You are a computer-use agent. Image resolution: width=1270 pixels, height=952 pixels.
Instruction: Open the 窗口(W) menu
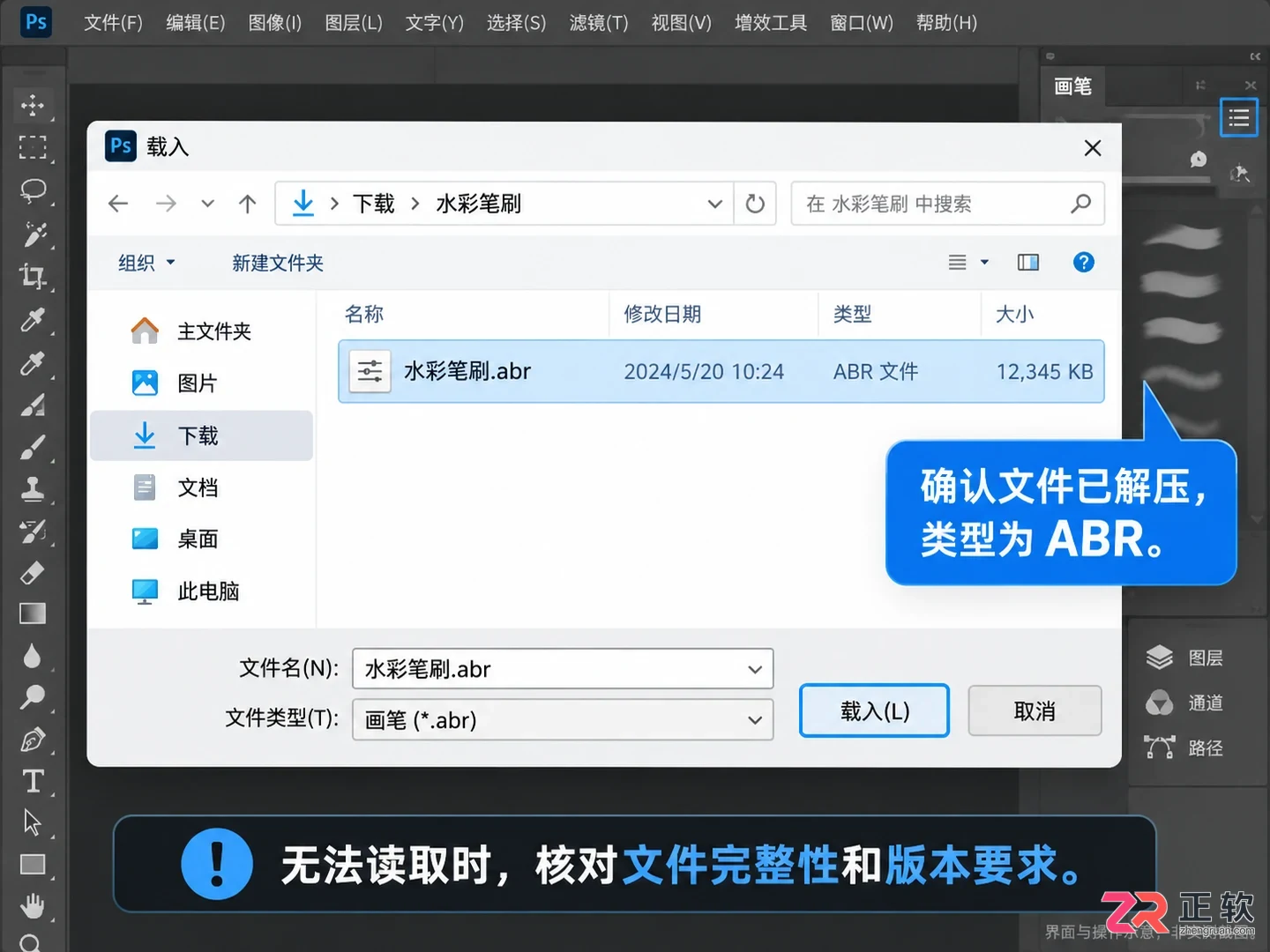pos(862,23)
